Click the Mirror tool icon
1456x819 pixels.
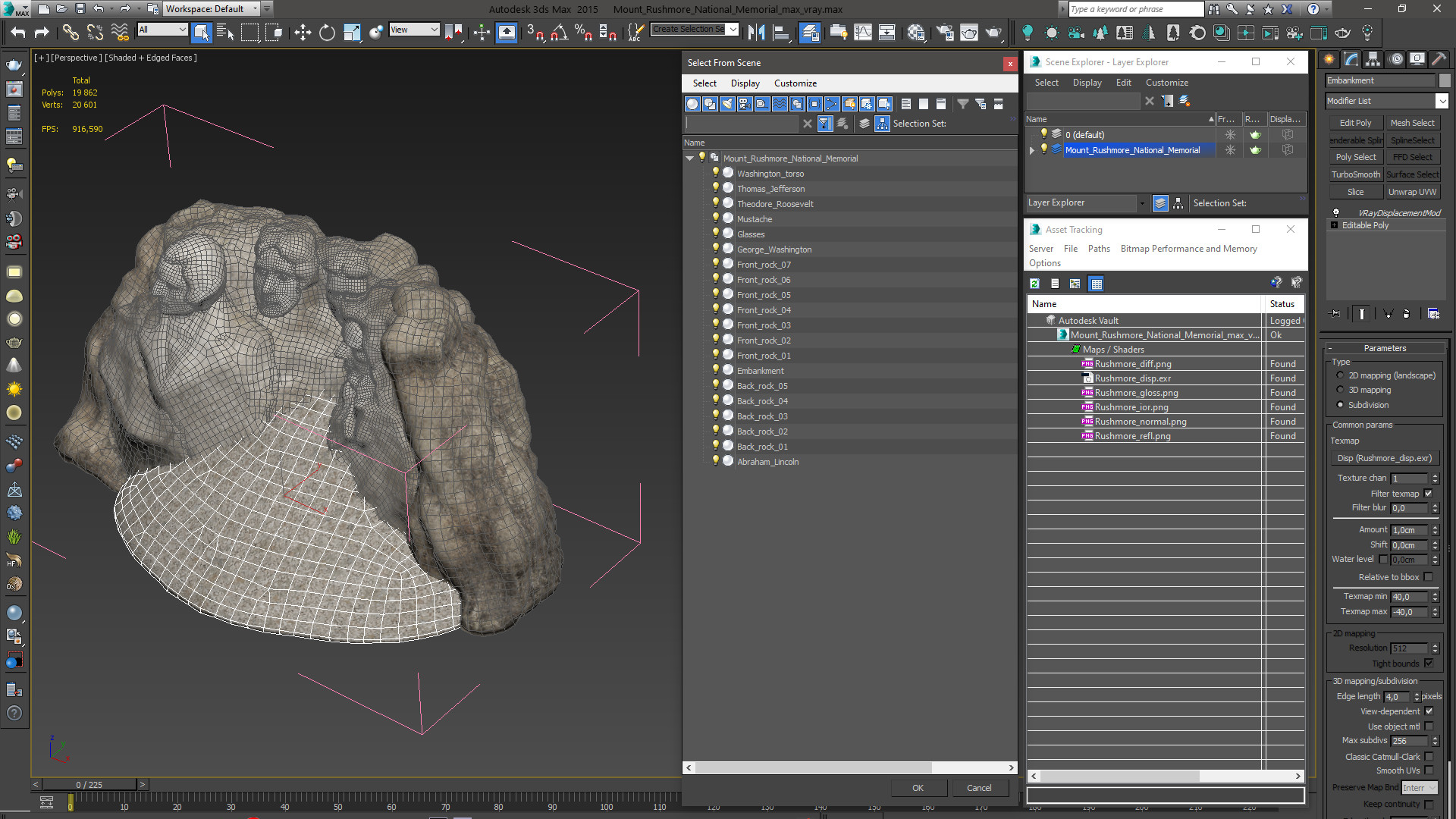pos(756,33)
